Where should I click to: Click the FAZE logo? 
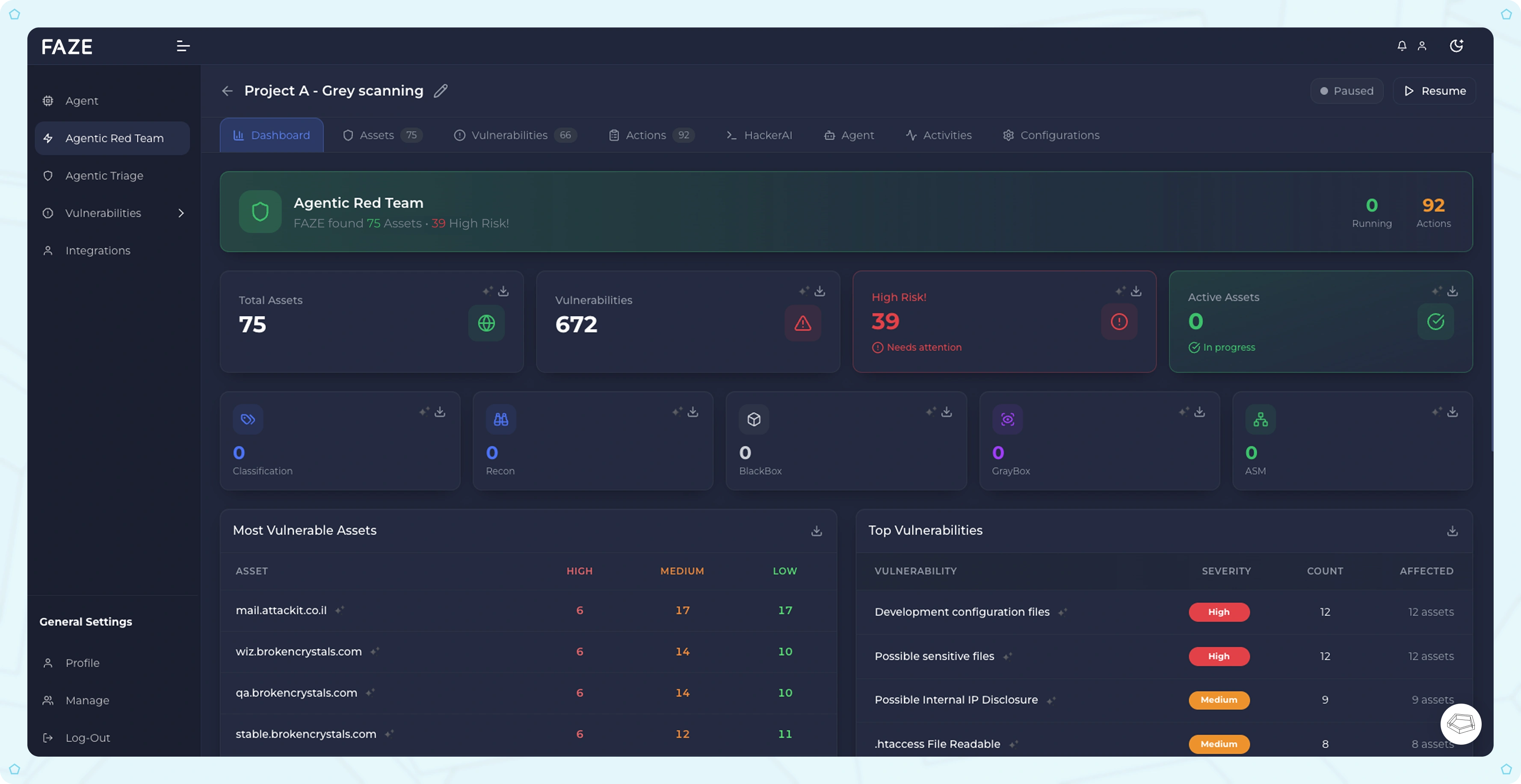[x=67, y=47]
